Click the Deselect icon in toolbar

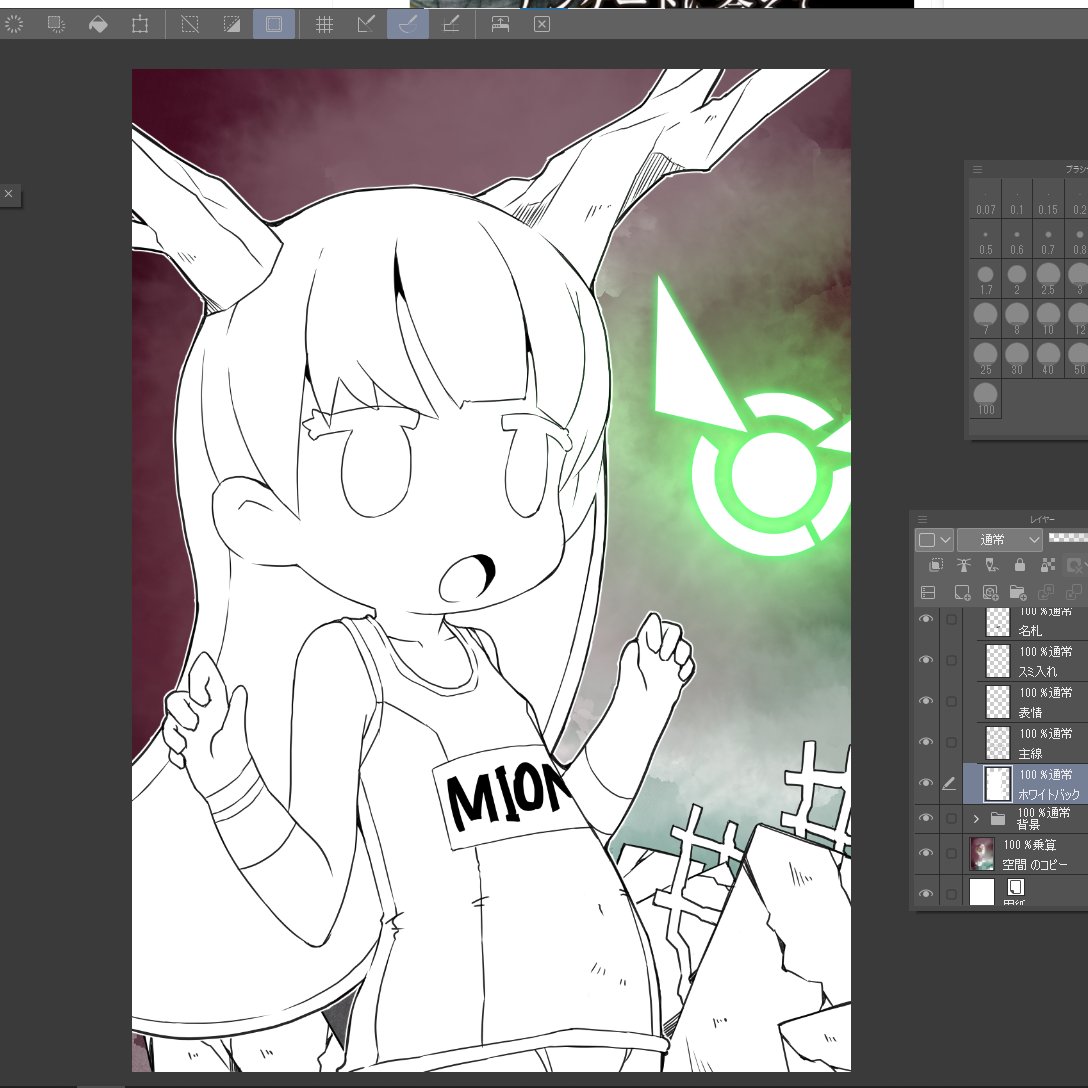point(189,24)
